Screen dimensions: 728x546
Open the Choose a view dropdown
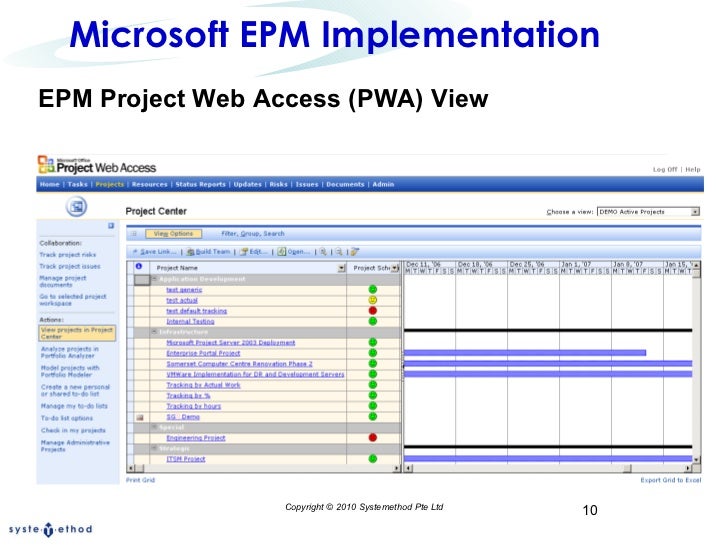click(695, 212)
